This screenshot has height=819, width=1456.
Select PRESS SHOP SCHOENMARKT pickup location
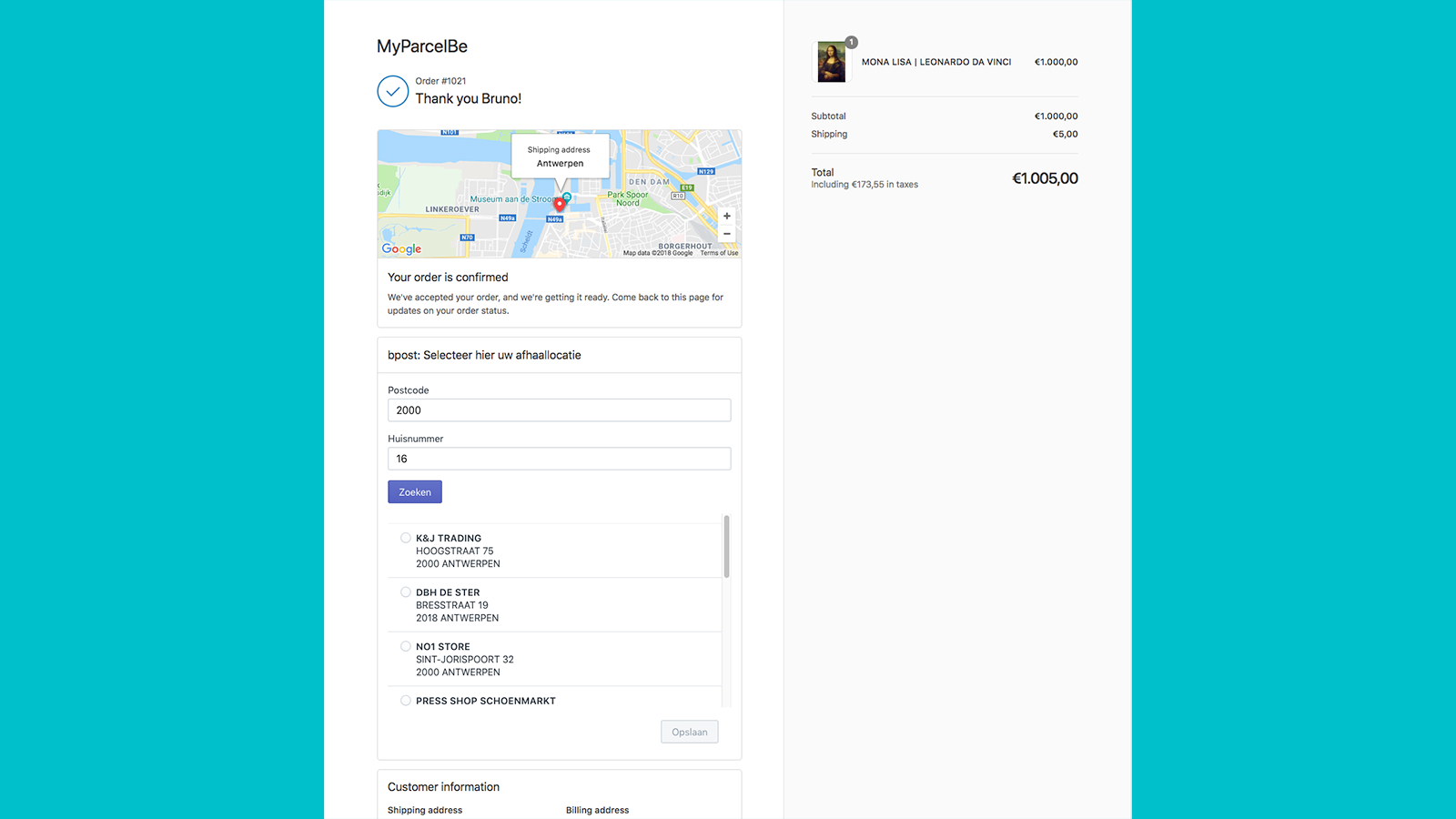(405, 700)
